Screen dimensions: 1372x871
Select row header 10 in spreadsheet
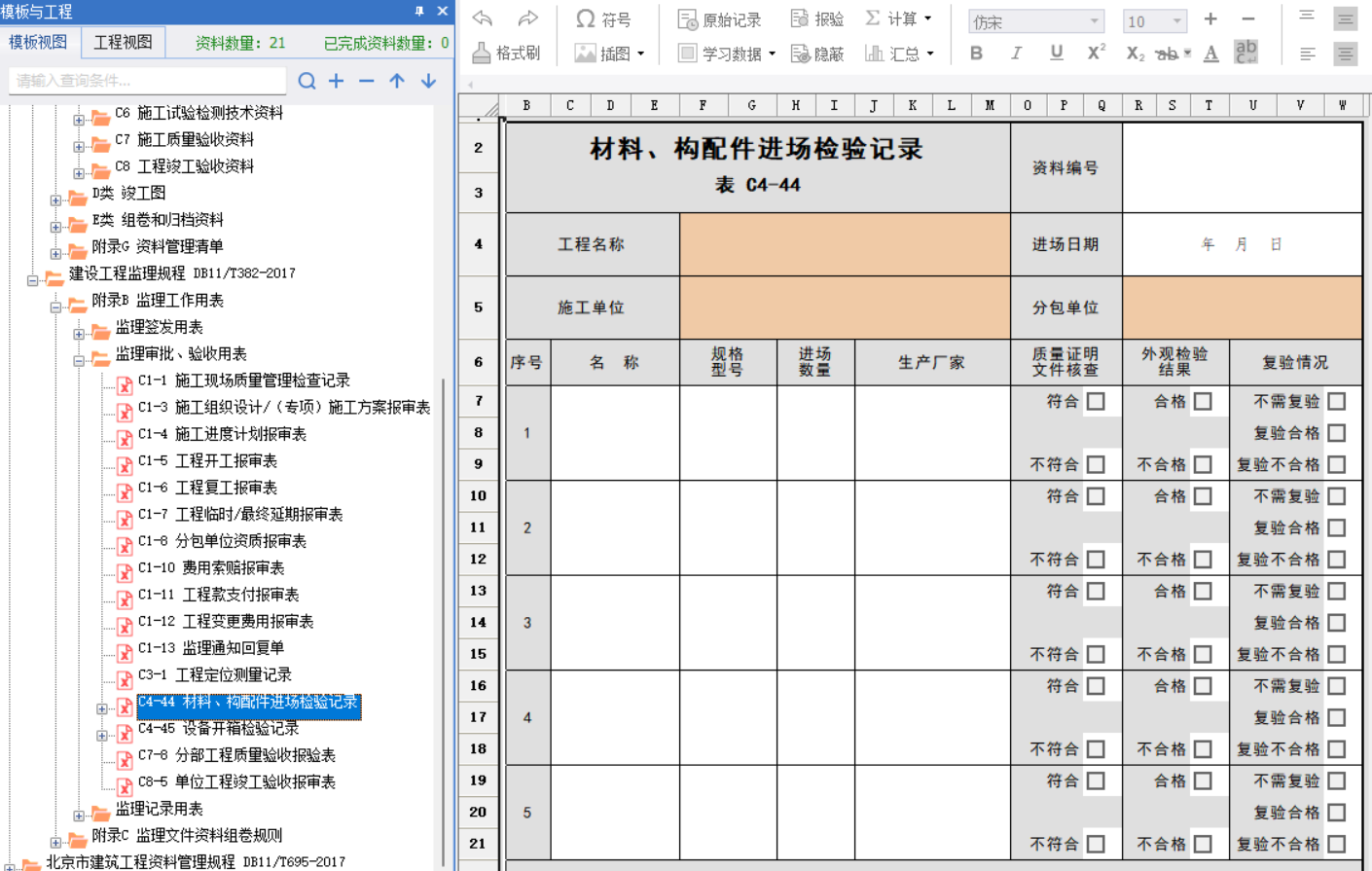pos(478,495)
